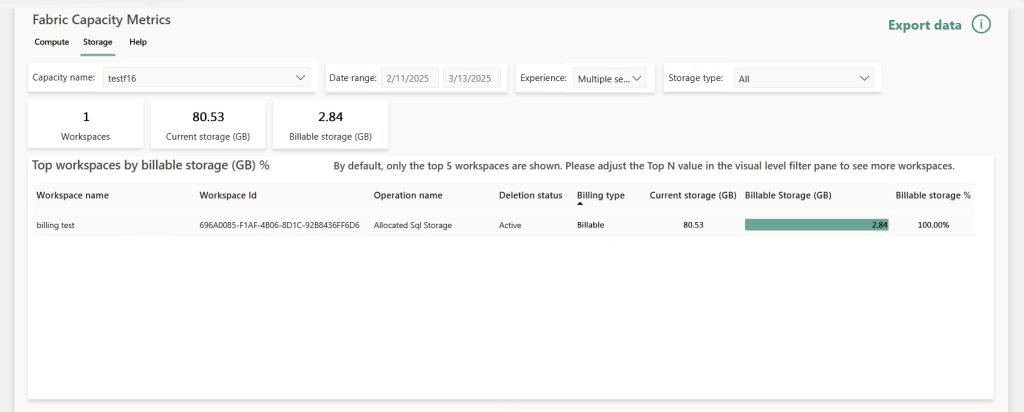Viewport: 1024px width, 412px height.
Task: Click the Workspaces count card
Action: pyautogui.click(x=85, y=124)
